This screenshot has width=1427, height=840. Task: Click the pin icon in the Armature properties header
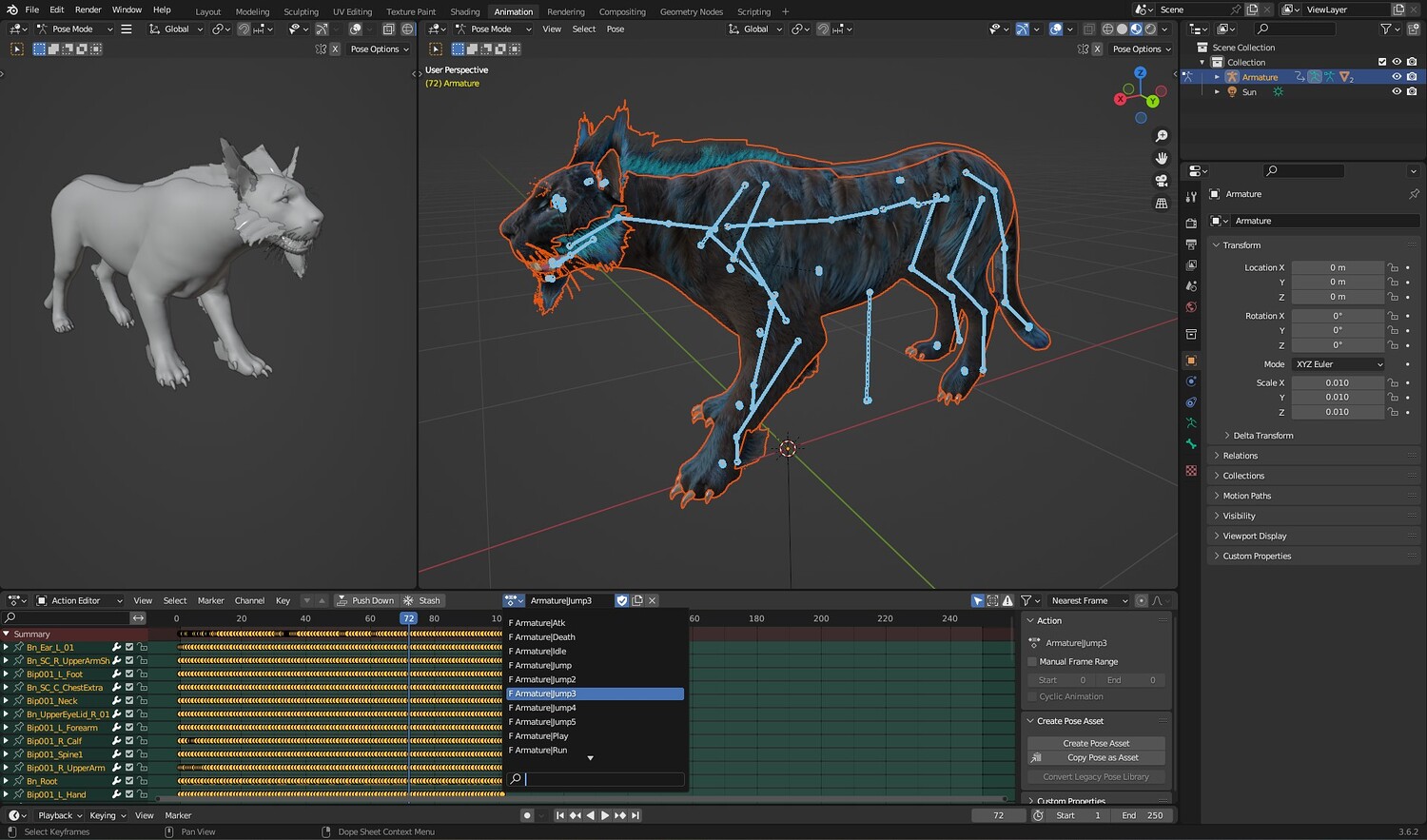1414,194
